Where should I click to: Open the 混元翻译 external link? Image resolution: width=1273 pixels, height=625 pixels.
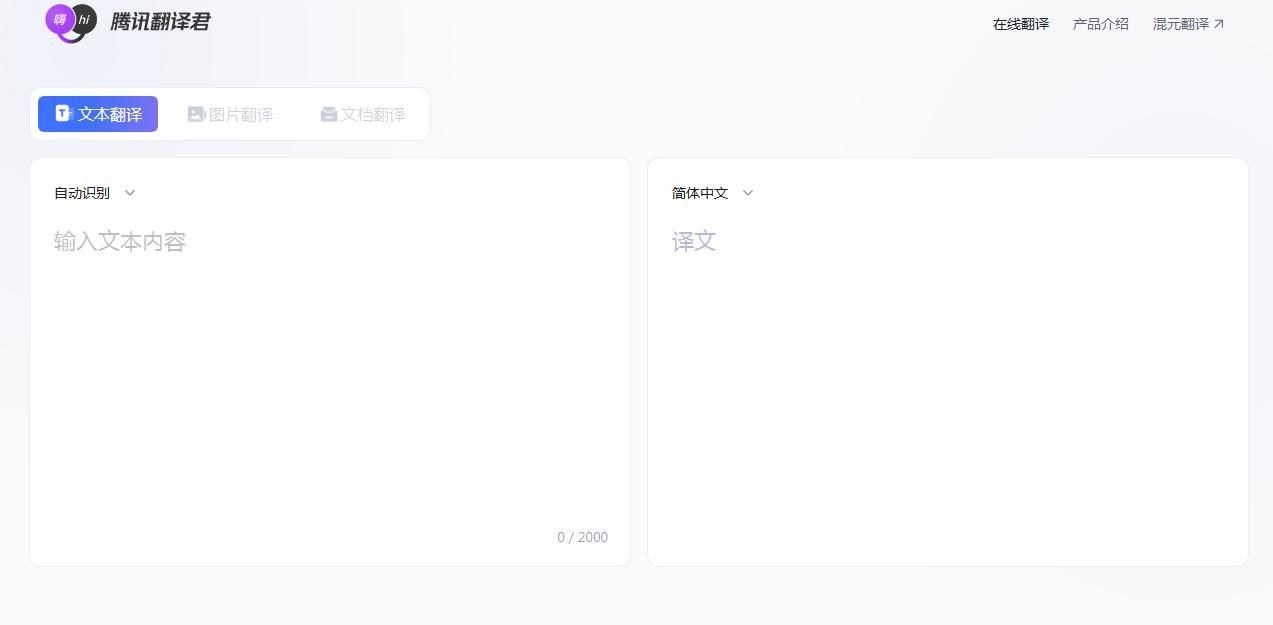point(1188,24)
